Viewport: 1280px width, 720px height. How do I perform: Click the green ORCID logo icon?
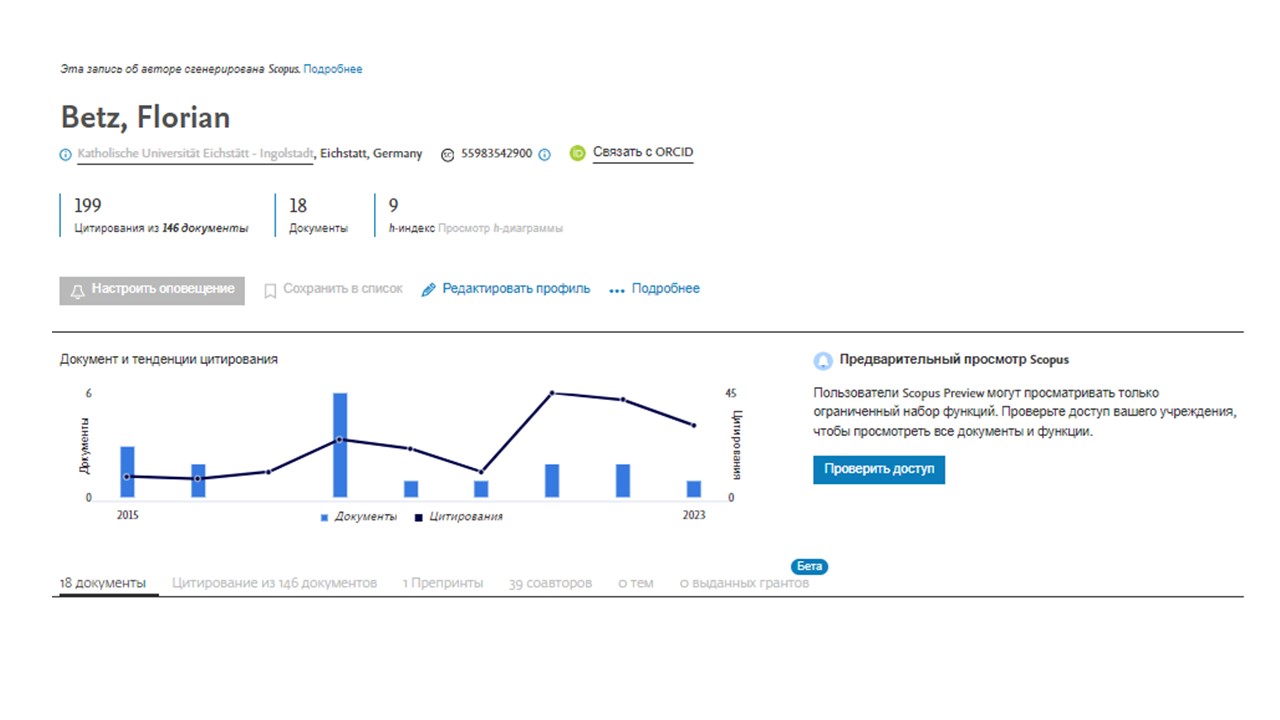click(x=577, y=154)
